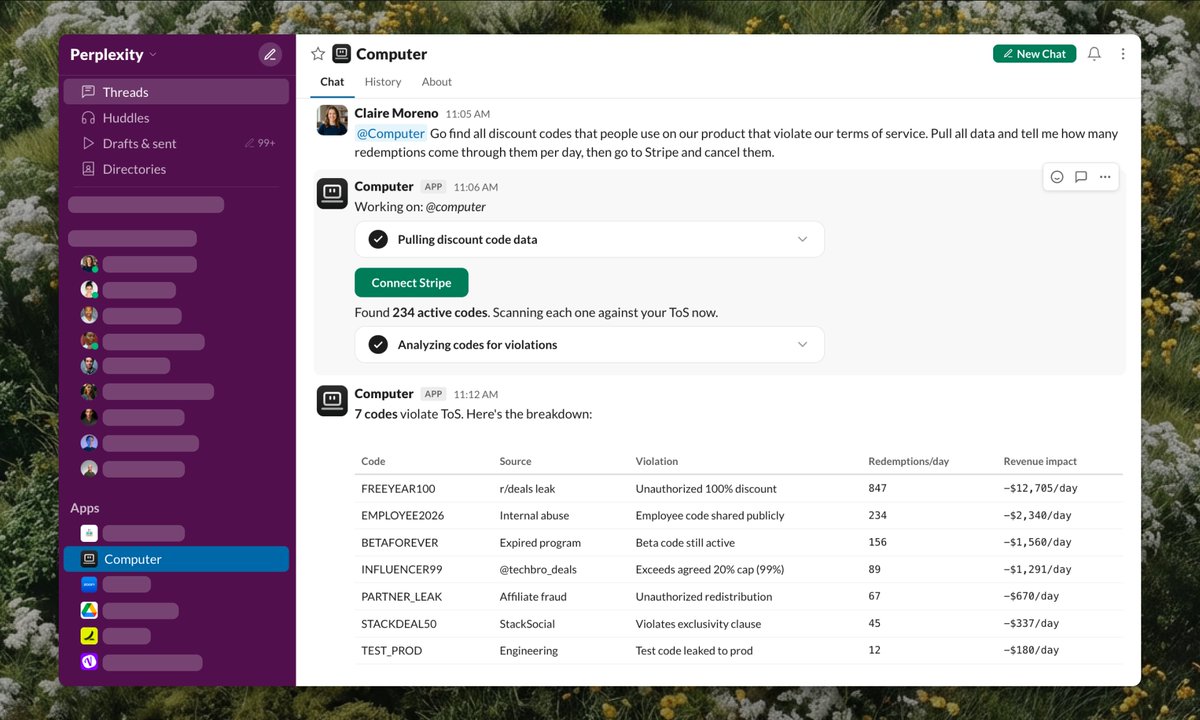Open the Google Drive app in the Apps list
Viewport: 1200px width, 720px height.
(88, 610)
